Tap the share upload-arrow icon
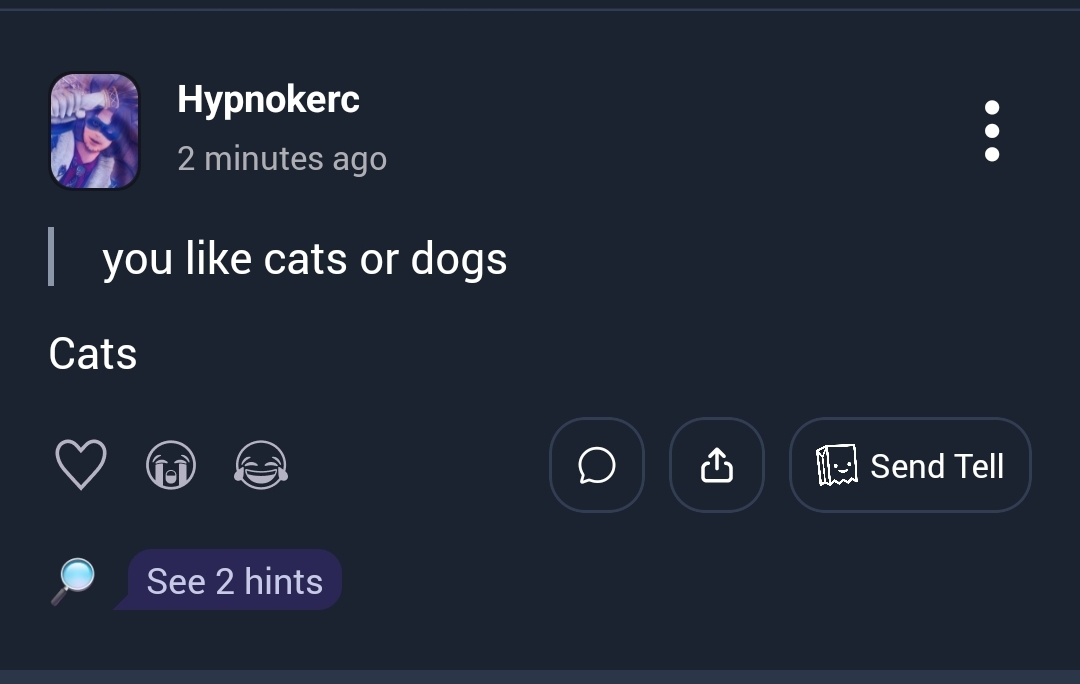 717,465
